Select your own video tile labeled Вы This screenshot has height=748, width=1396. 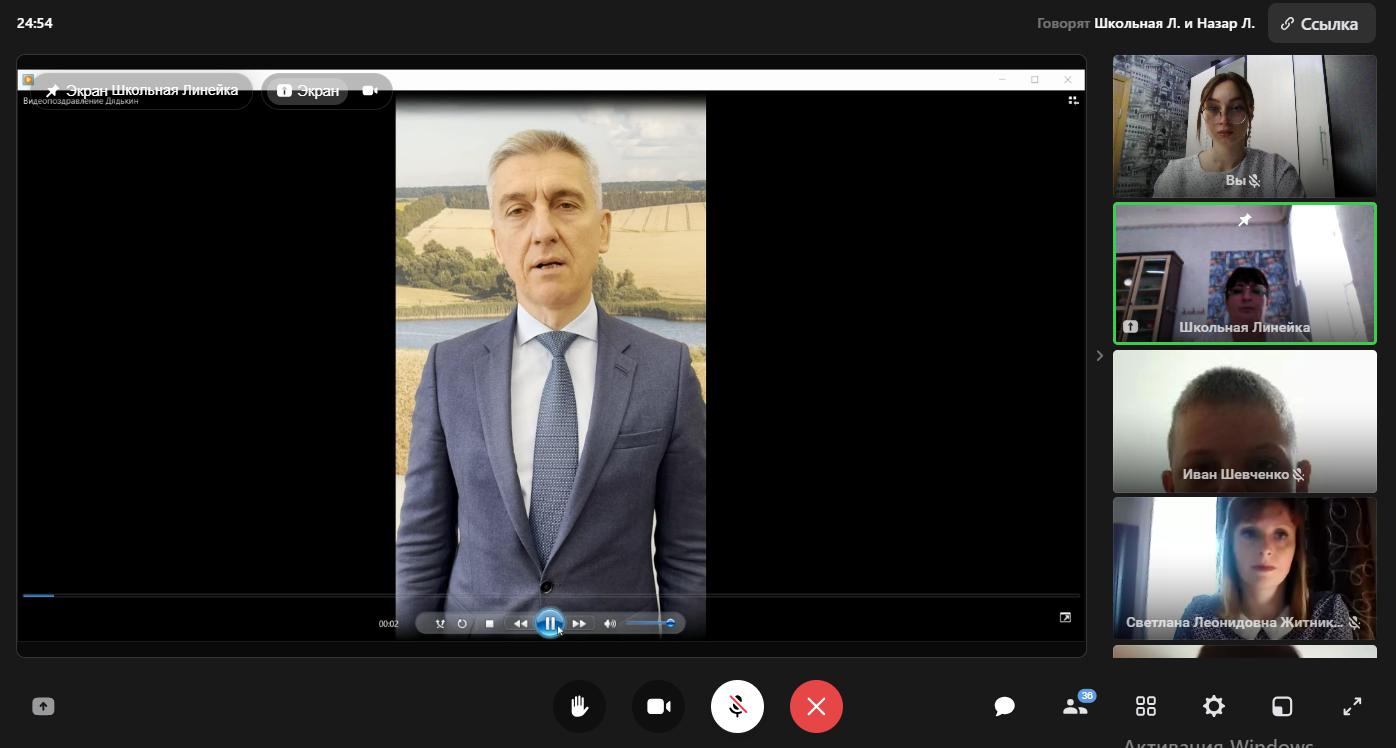point(1245,126)
